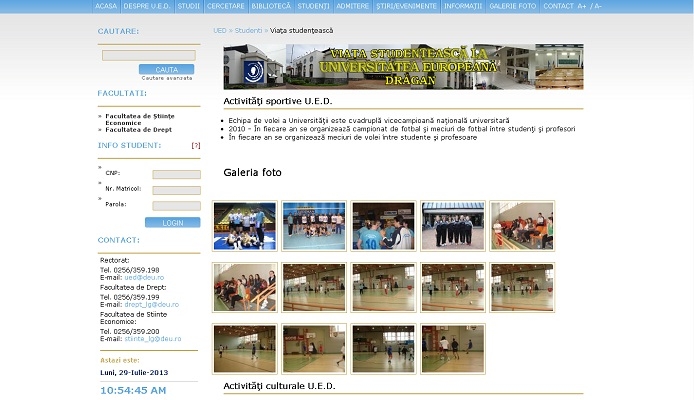Click the Tel. 0256/359.198 phone number

(130, 270)
